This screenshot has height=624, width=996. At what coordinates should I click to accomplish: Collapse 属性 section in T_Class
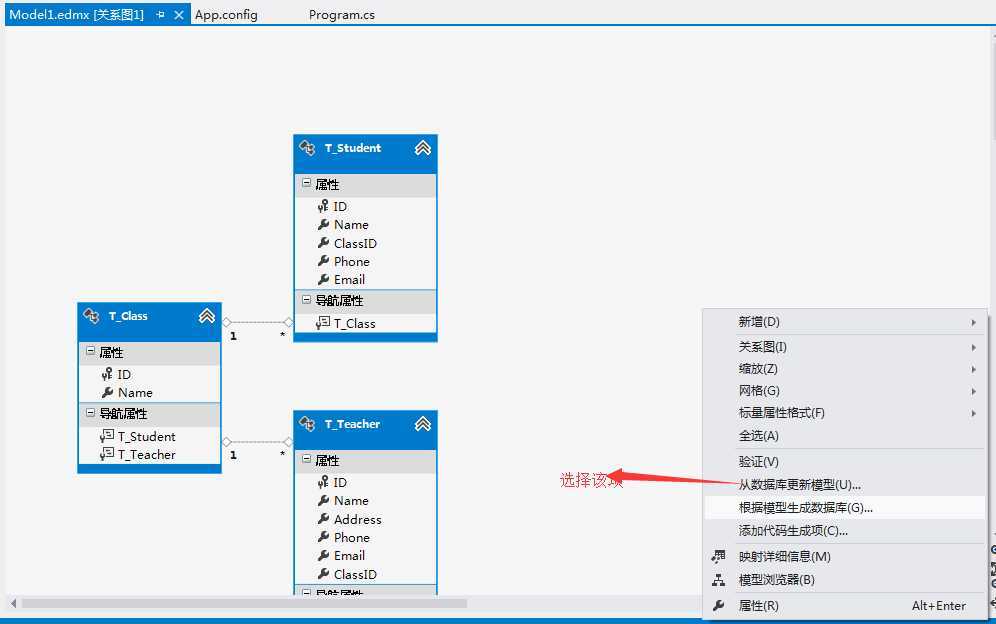coord(90,351)
